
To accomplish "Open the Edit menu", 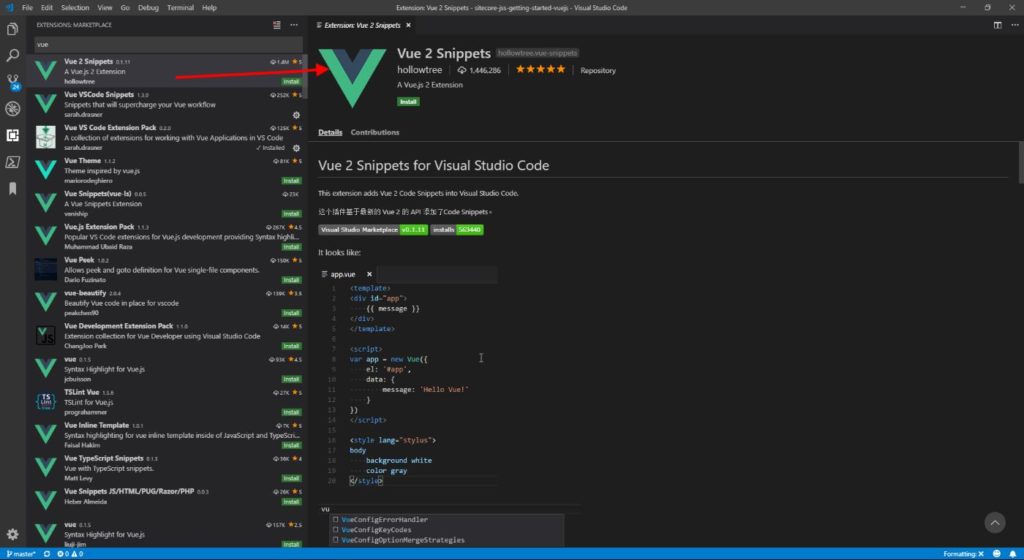I will pyautogui.click(x=46, y=8).
